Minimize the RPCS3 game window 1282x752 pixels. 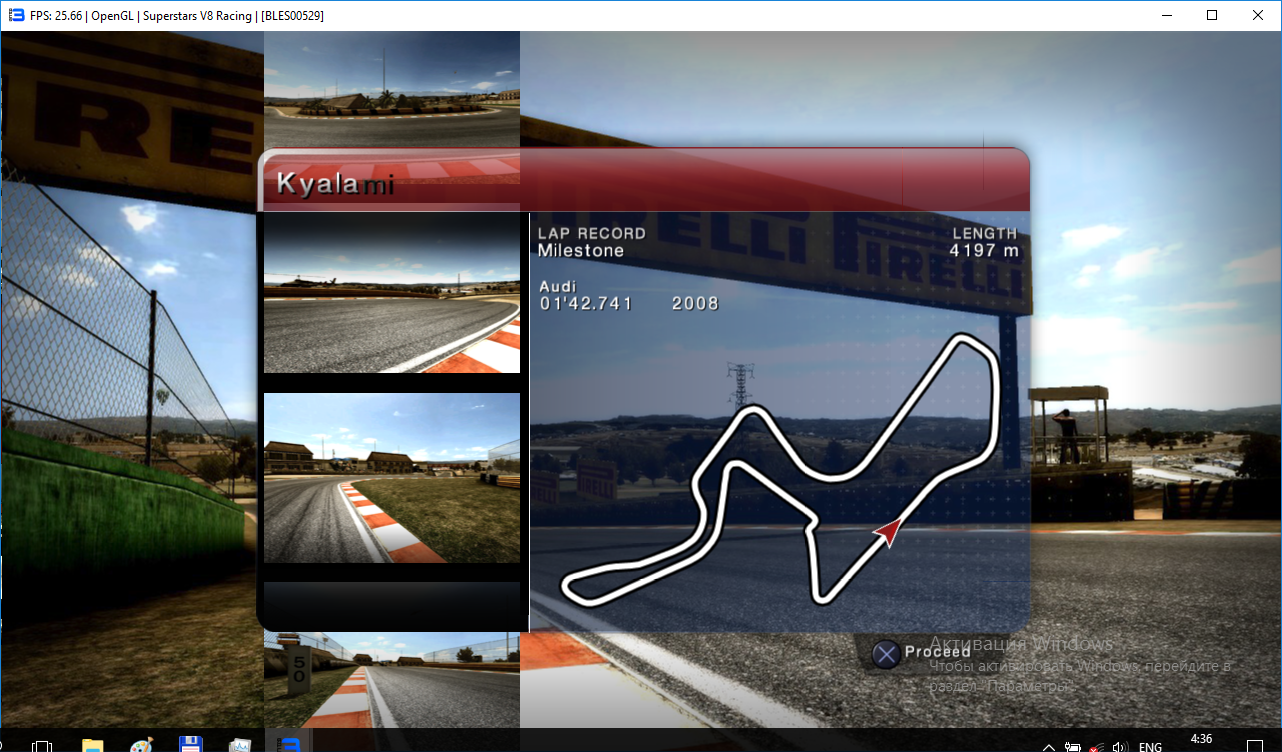1166,15
